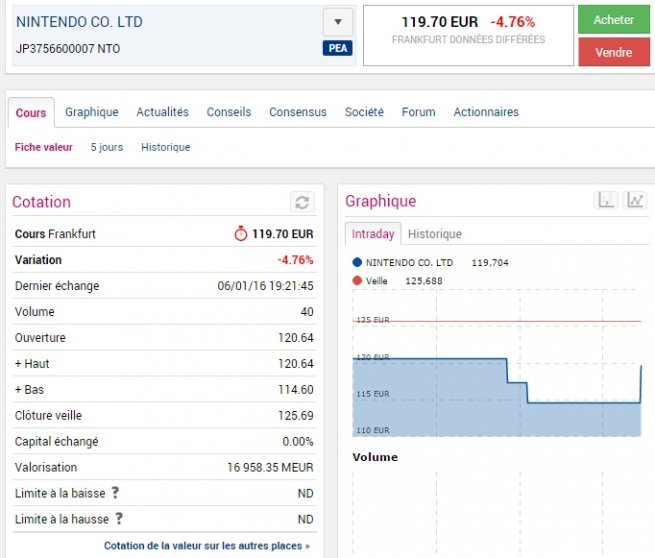This screenshot has height=558, width=655.
Task: Open the stock selector dropdown arrow
Action: point(338,22)
